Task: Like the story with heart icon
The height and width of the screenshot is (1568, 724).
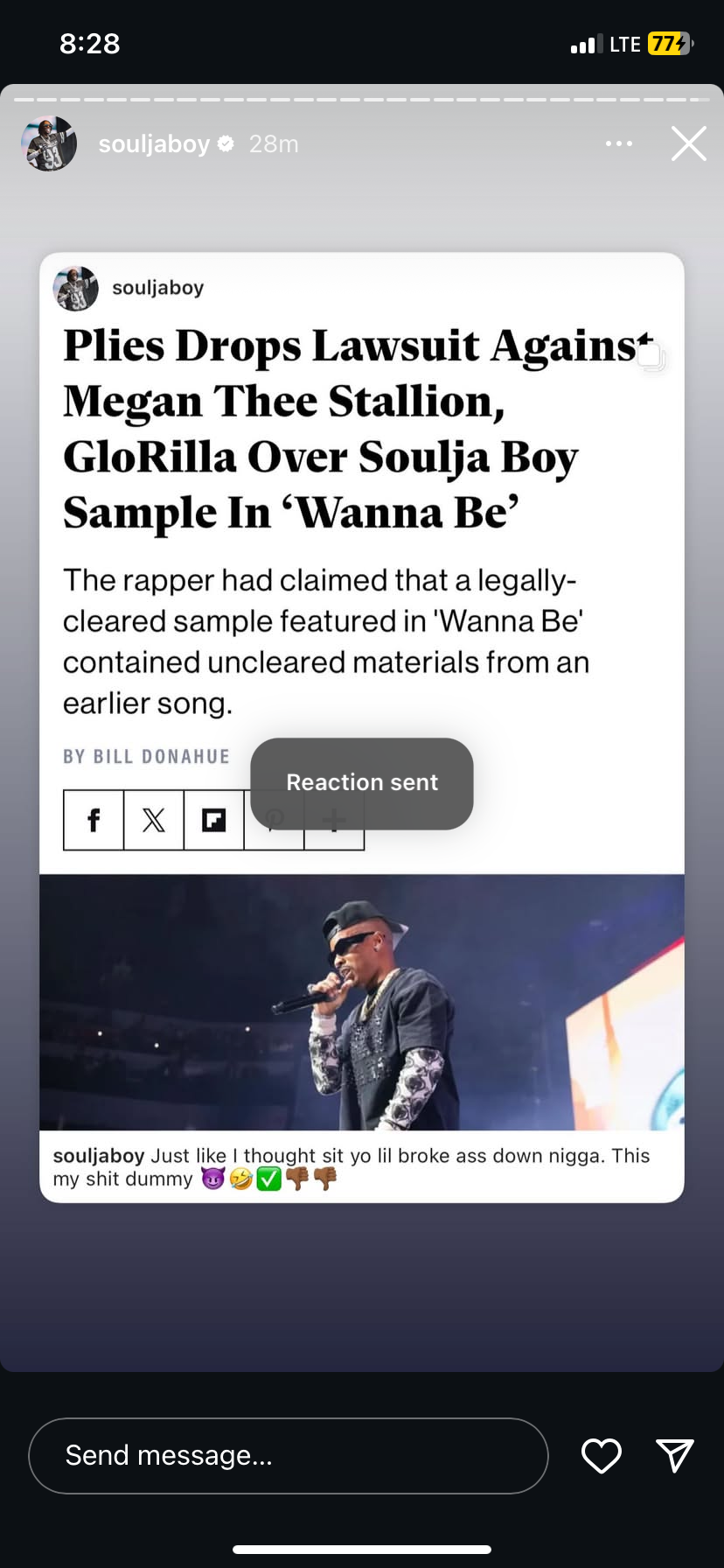Action: pyautogui.click(x=601, y=1455)
